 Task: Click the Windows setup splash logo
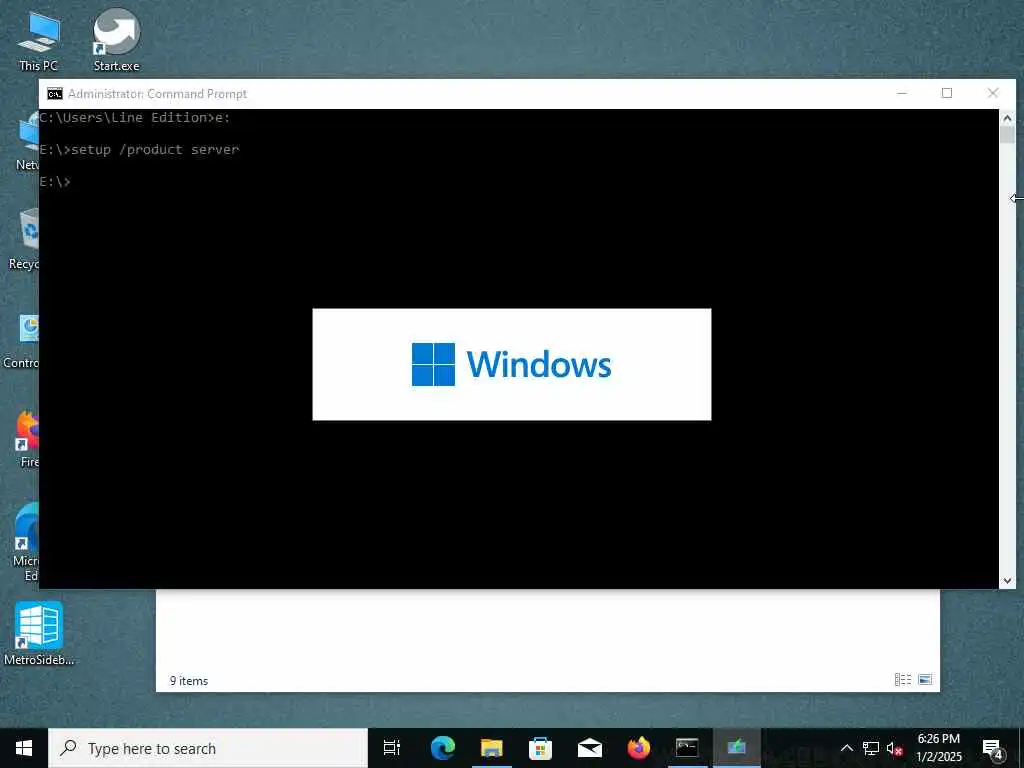coord(511,364)
